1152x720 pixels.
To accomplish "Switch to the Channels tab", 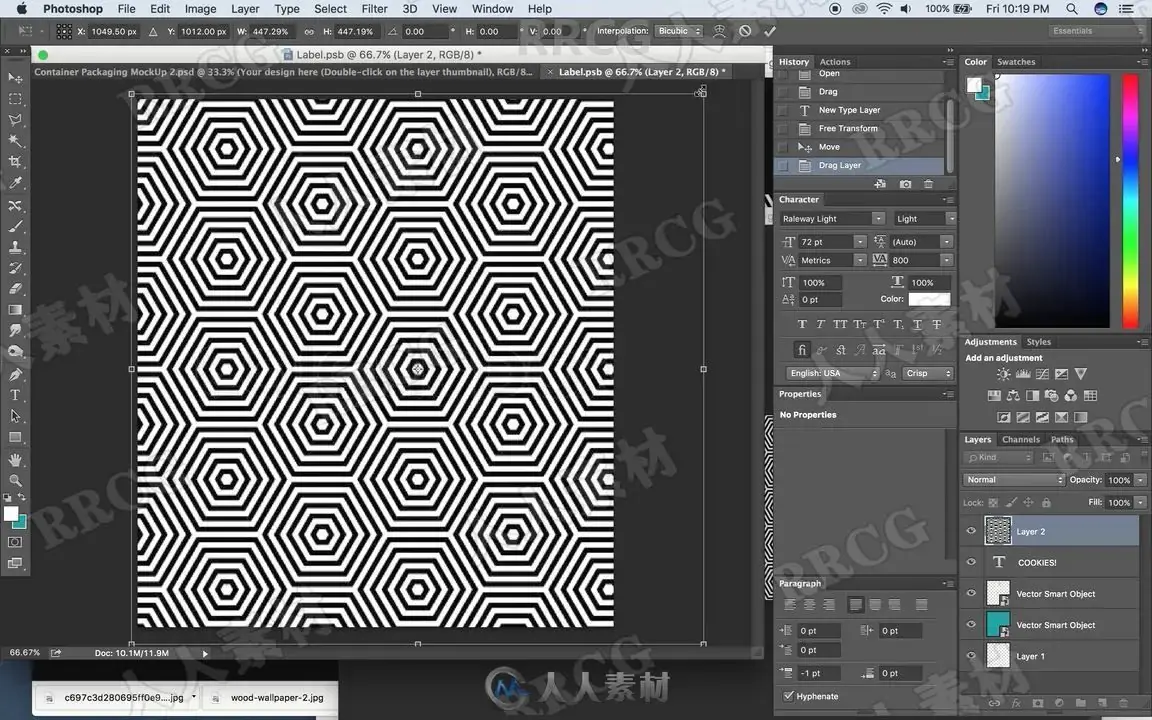I will pyautogui.click(x=1020, y=439).
